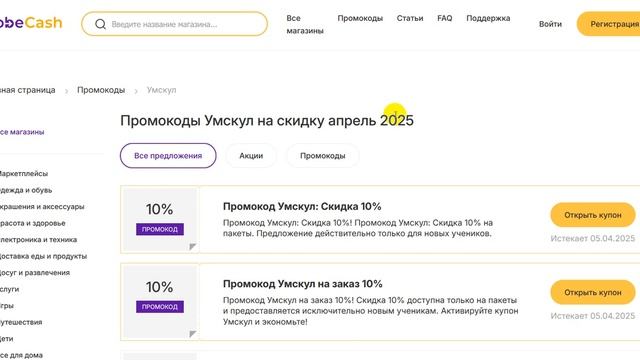Click the Регистрация button

coord(609,24)
